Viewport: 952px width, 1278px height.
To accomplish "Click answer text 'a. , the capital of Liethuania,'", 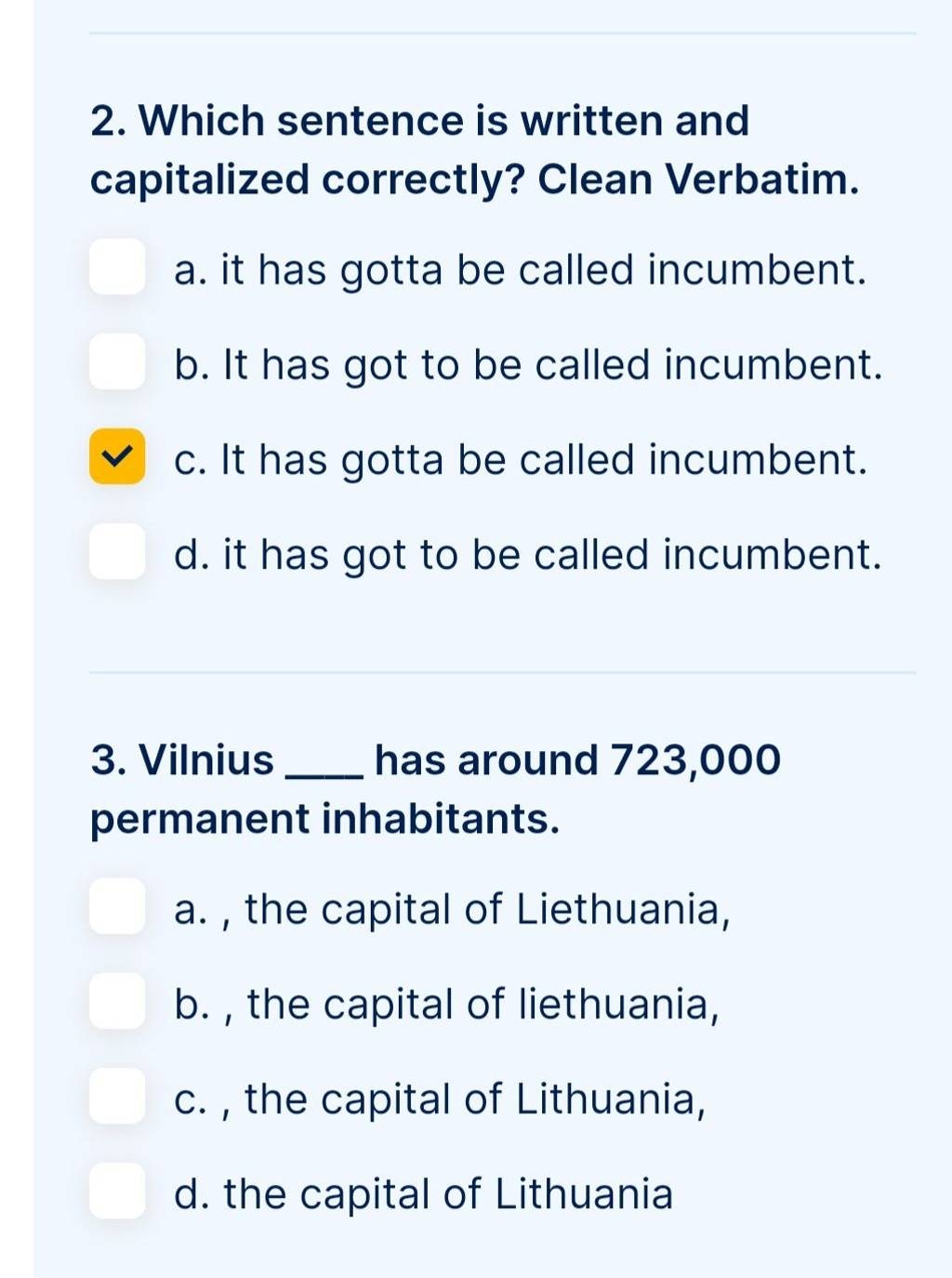I will point(452,909).
